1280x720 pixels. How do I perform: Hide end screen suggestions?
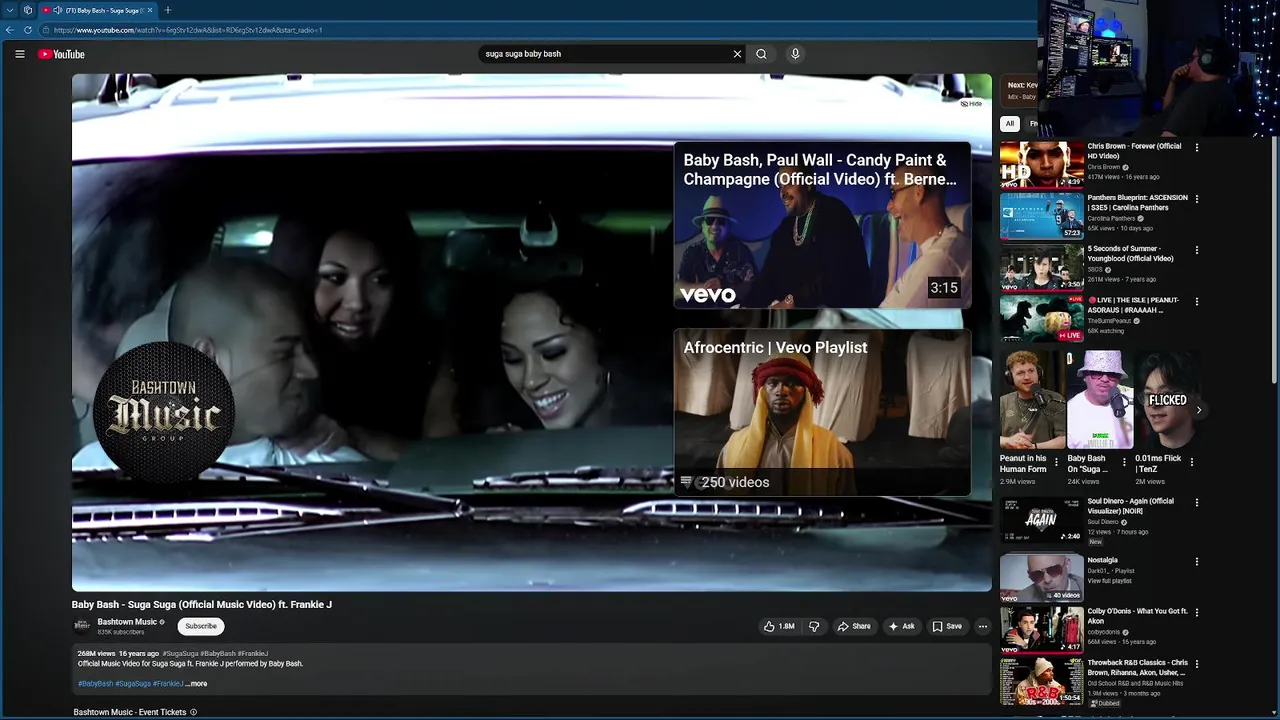(971, 104)
